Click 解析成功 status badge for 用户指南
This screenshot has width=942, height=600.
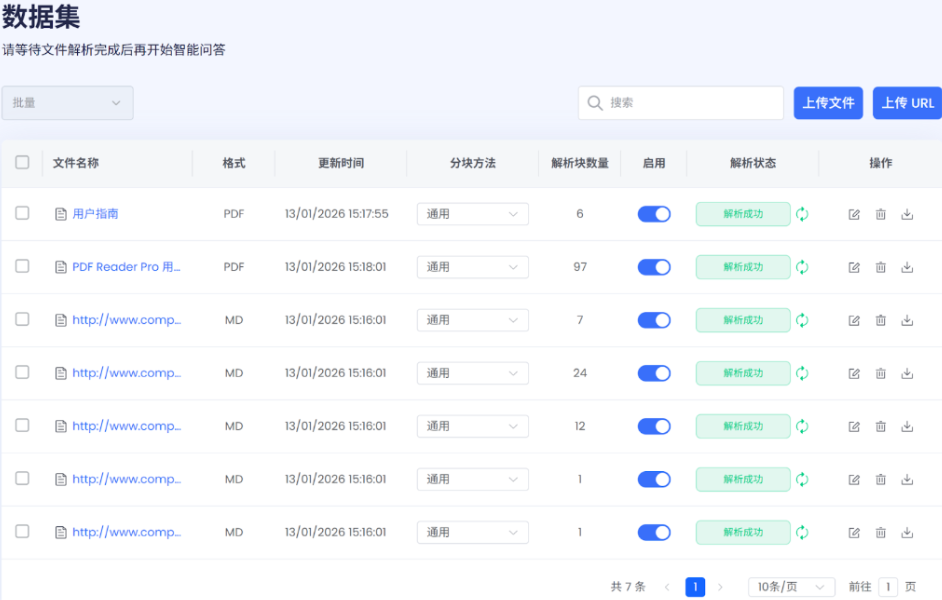coord(743,214)
